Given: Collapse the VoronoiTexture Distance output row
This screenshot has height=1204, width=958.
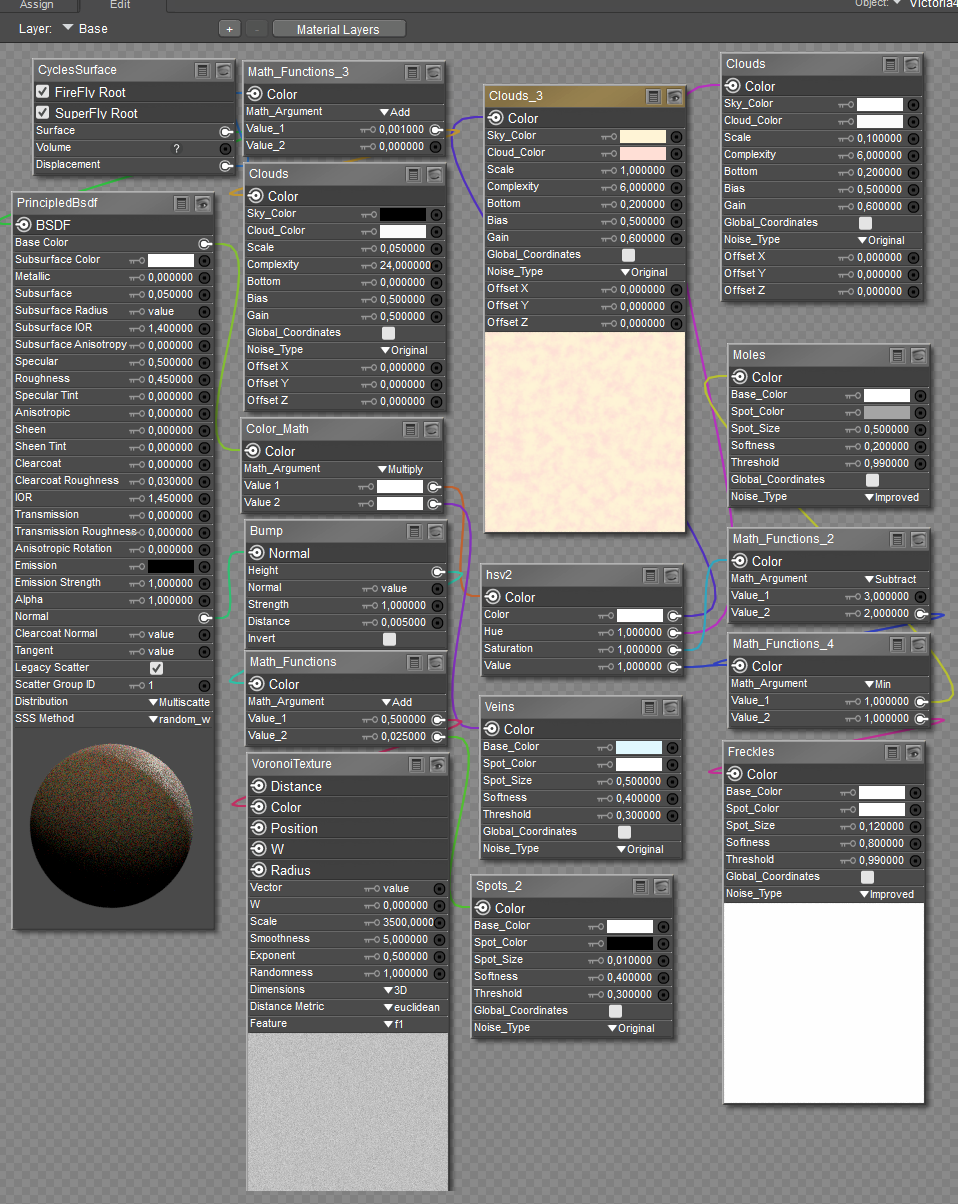Looking at the screenshot, I should click(258, 786).
